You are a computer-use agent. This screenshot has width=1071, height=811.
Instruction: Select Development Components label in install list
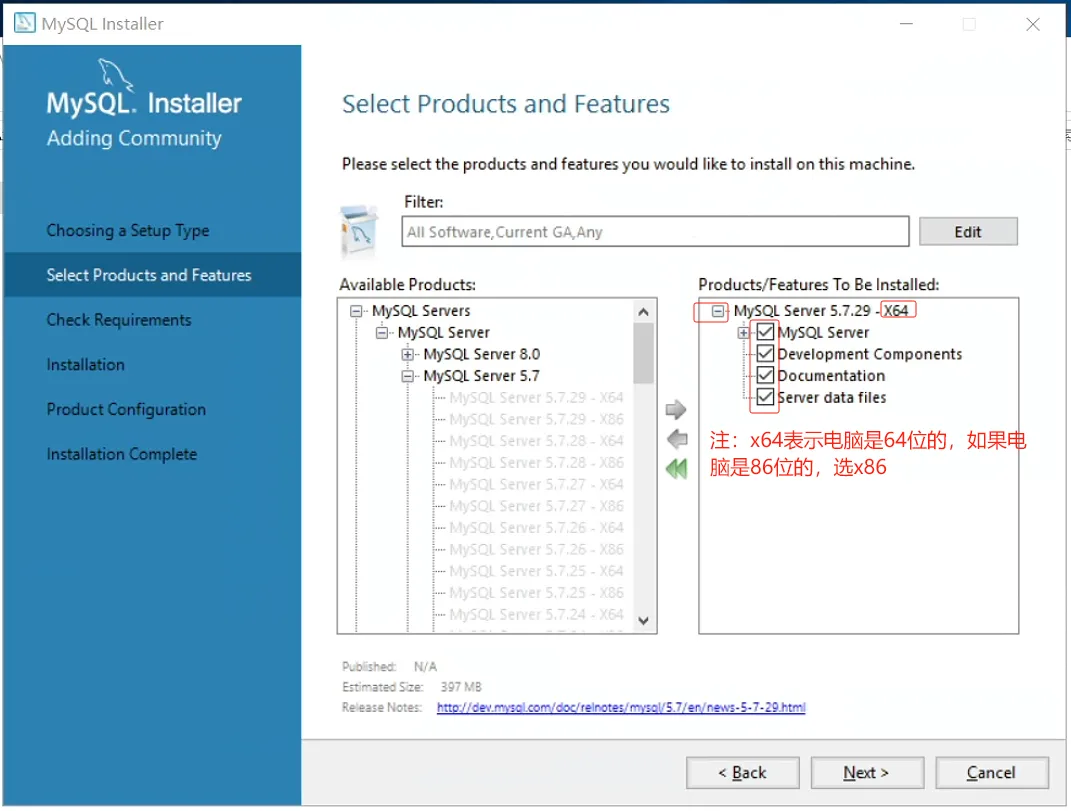[870, 354]
